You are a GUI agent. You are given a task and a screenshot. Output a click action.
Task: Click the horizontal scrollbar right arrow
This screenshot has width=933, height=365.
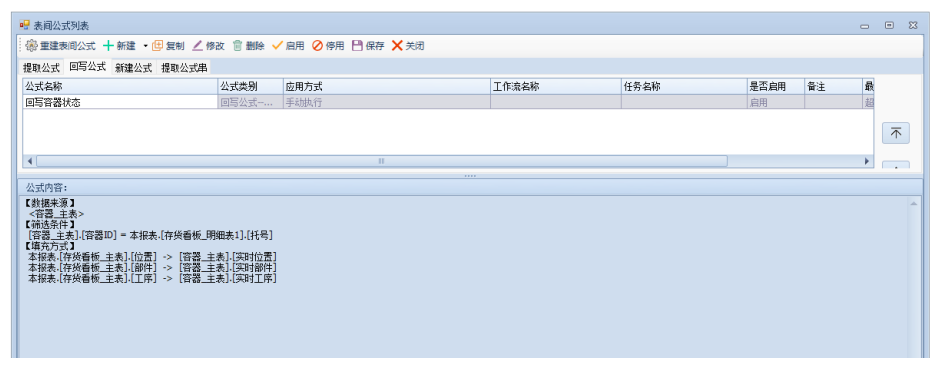(867, 161)
